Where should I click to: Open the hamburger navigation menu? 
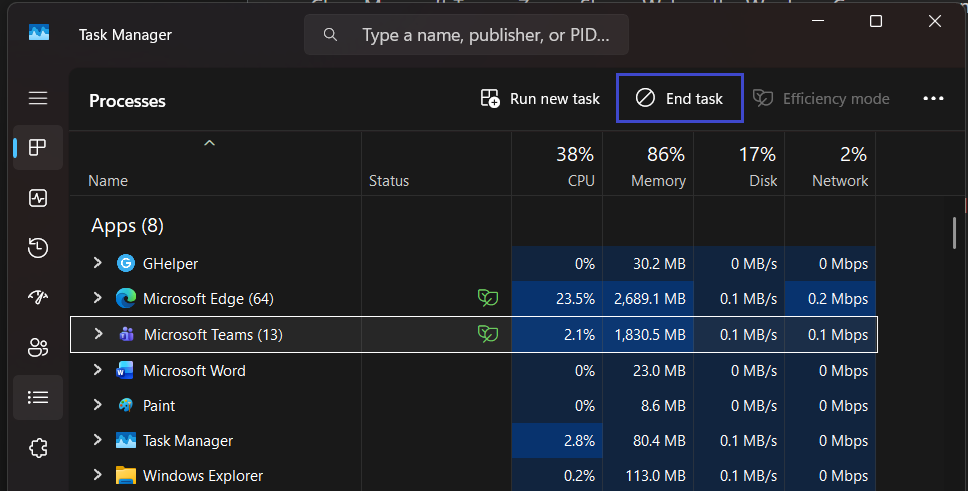[x=38, y=98]
